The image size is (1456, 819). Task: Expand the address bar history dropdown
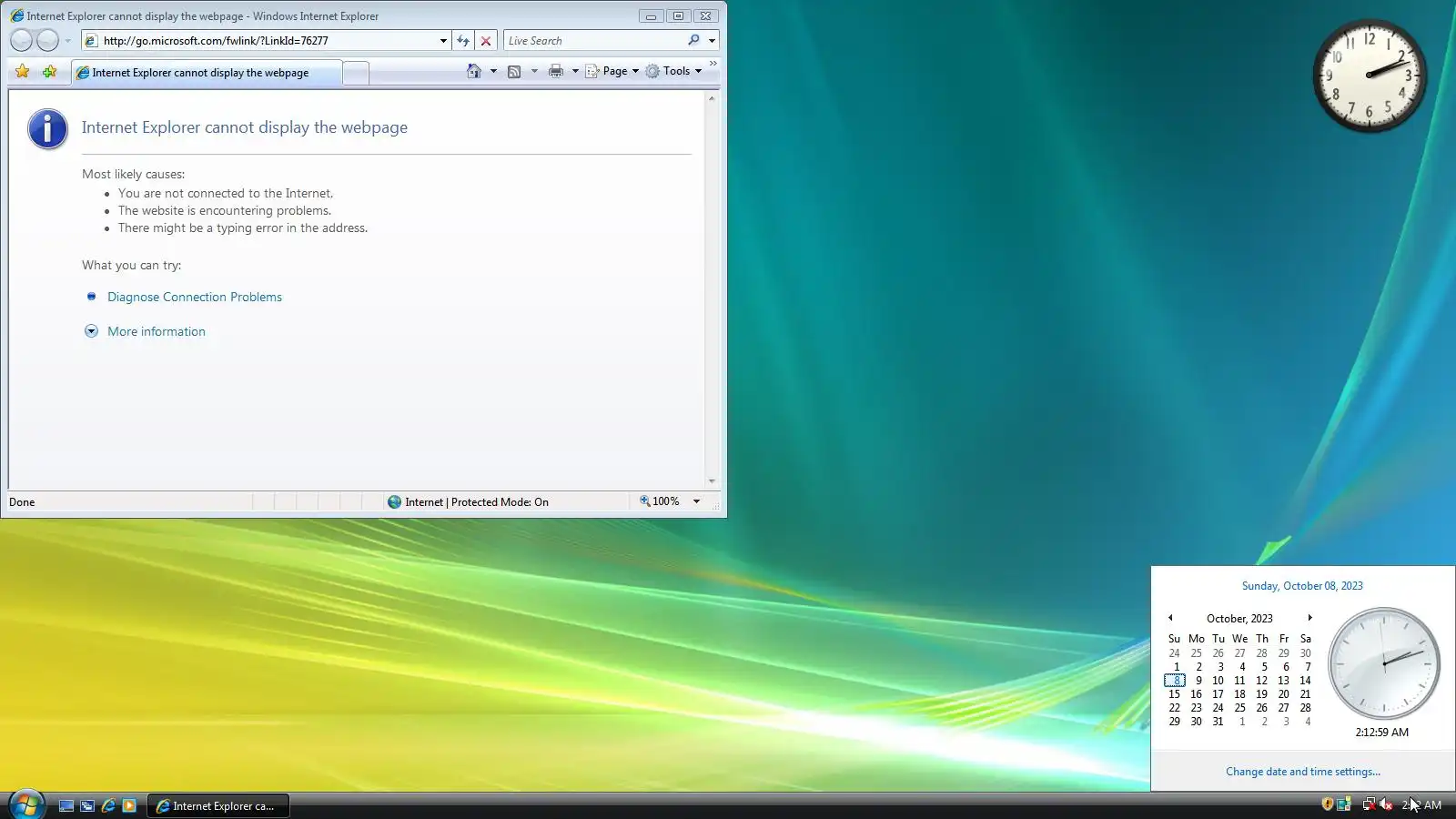[443, 41]
